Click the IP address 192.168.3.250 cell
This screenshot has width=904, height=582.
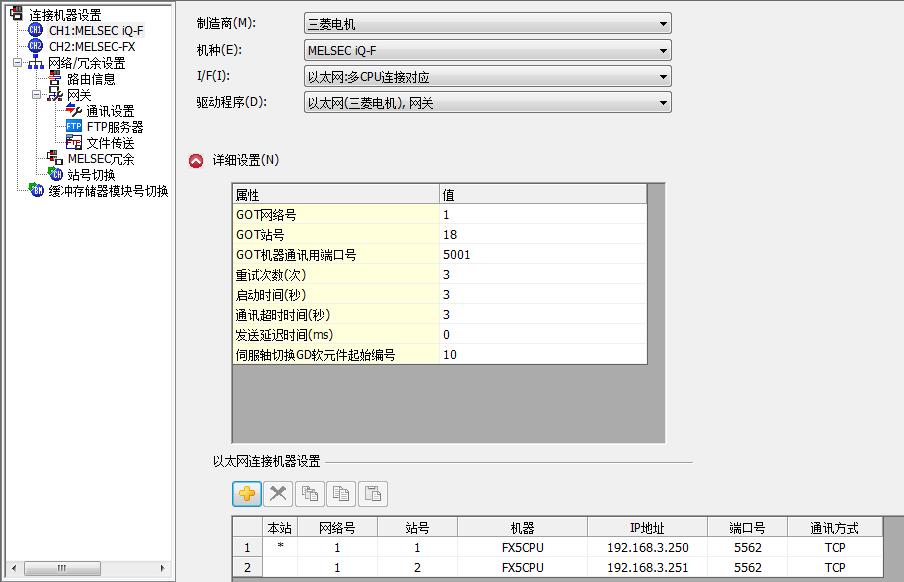pos(646,548)
